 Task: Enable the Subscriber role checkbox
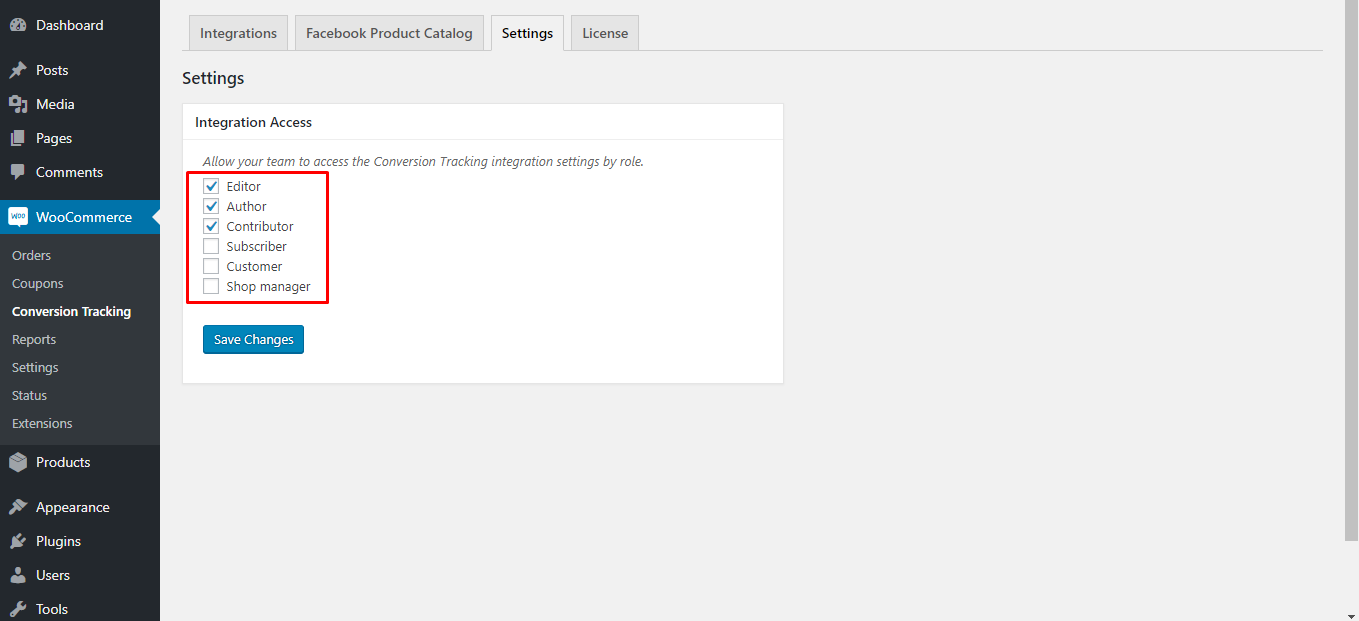[x=211, y=246]
